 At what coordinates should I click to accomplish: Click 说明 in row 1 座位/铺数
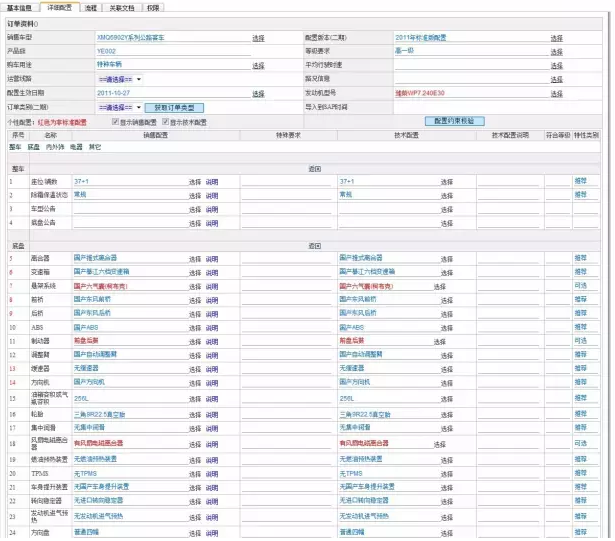coord(212,182)
